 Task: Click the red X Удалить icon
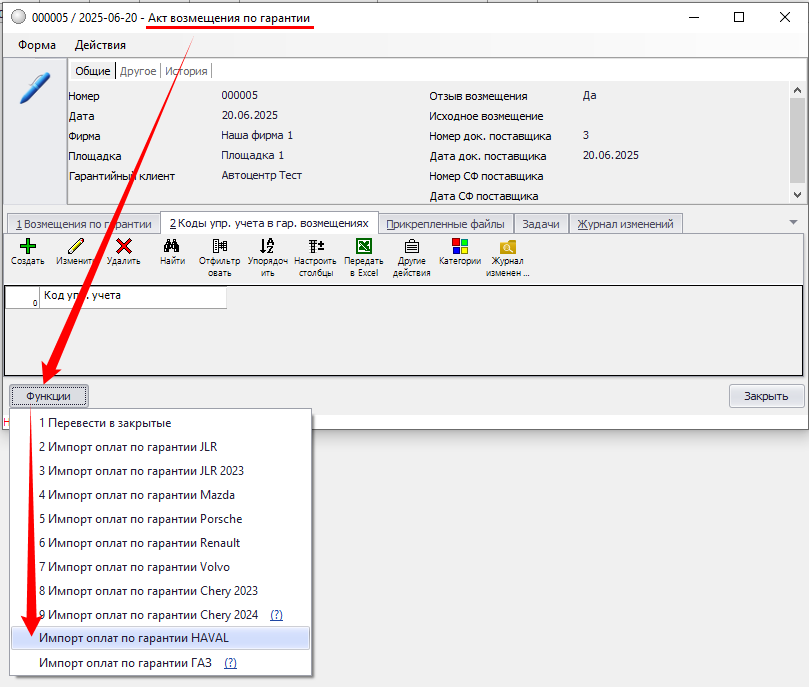click(123, 246)
